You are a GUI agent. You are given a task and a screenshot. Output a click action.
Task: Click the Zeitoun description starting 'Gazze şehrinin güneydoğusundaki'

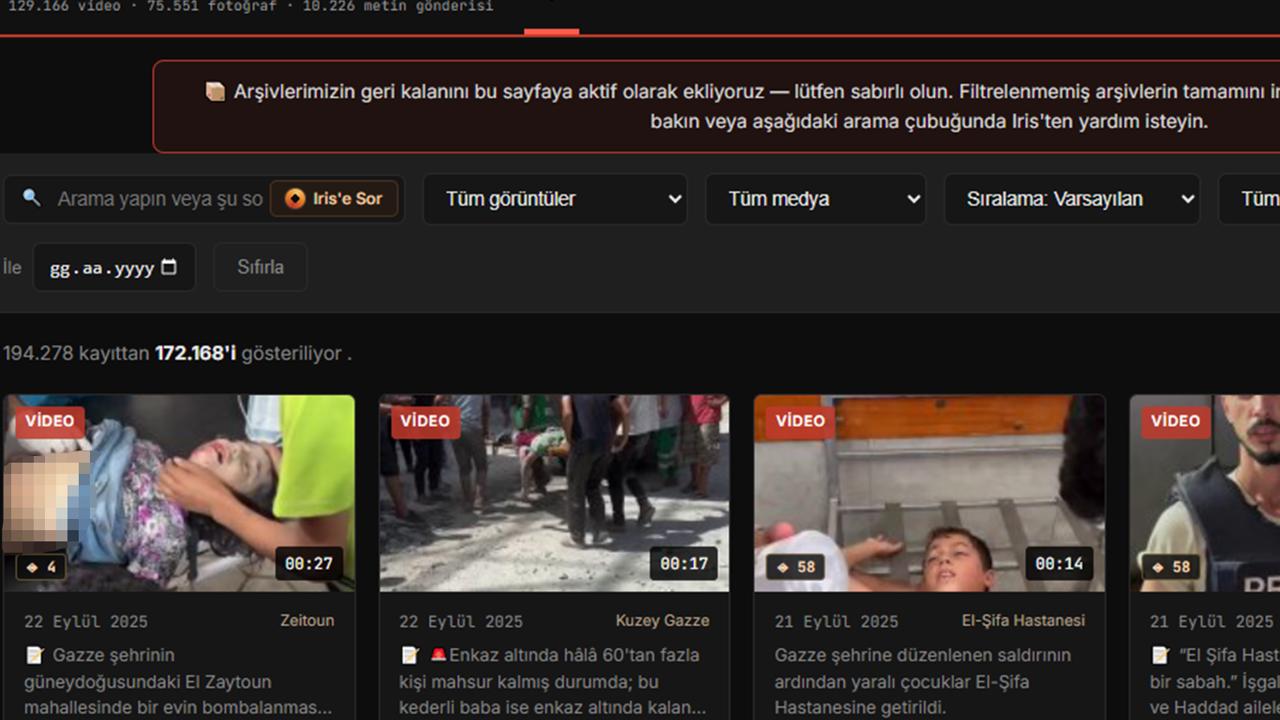coord(178,681)
